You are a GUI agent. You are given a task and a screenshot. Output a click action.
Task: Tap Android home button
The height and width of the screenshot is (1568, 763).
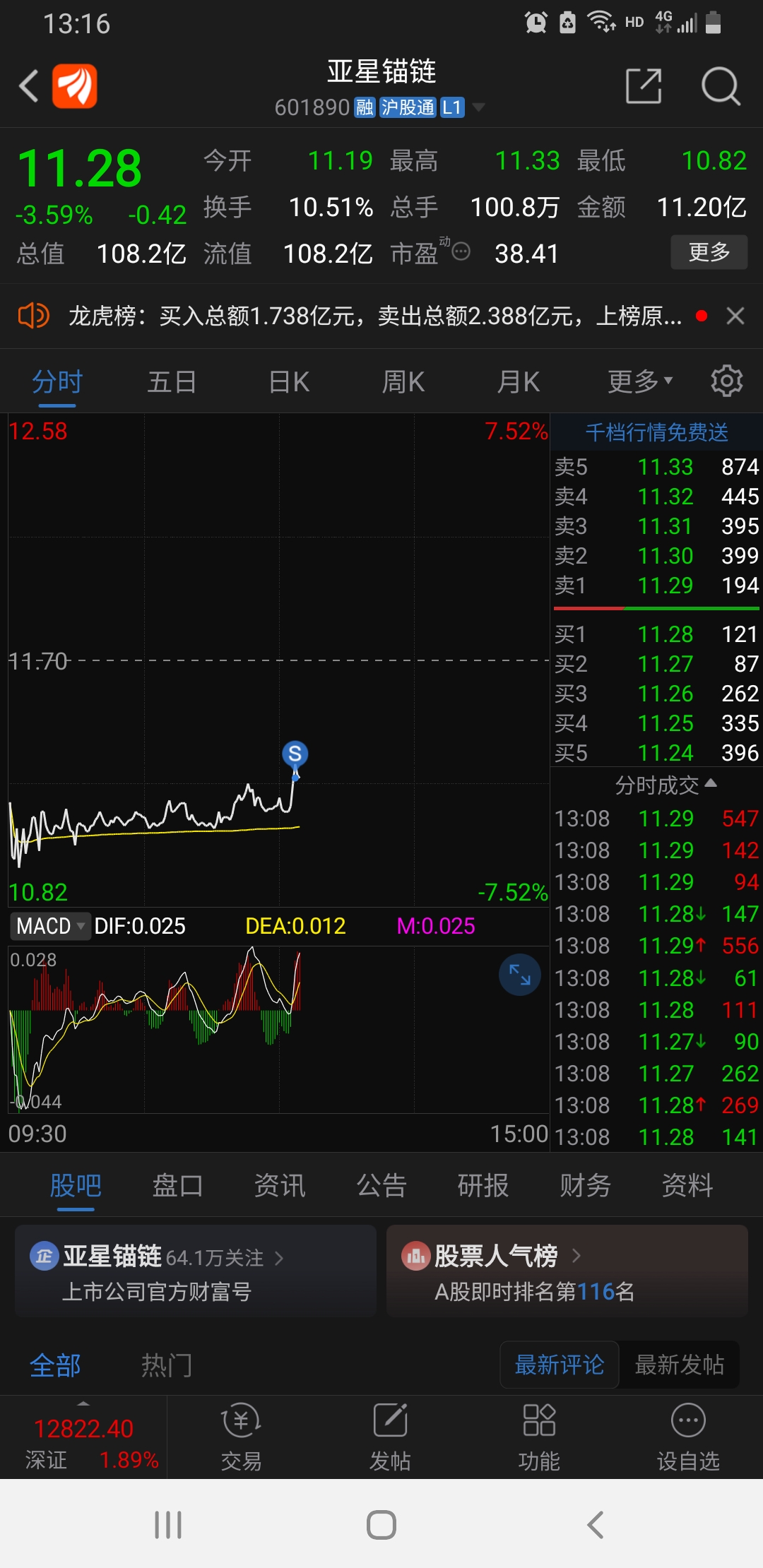(381, 1524)
